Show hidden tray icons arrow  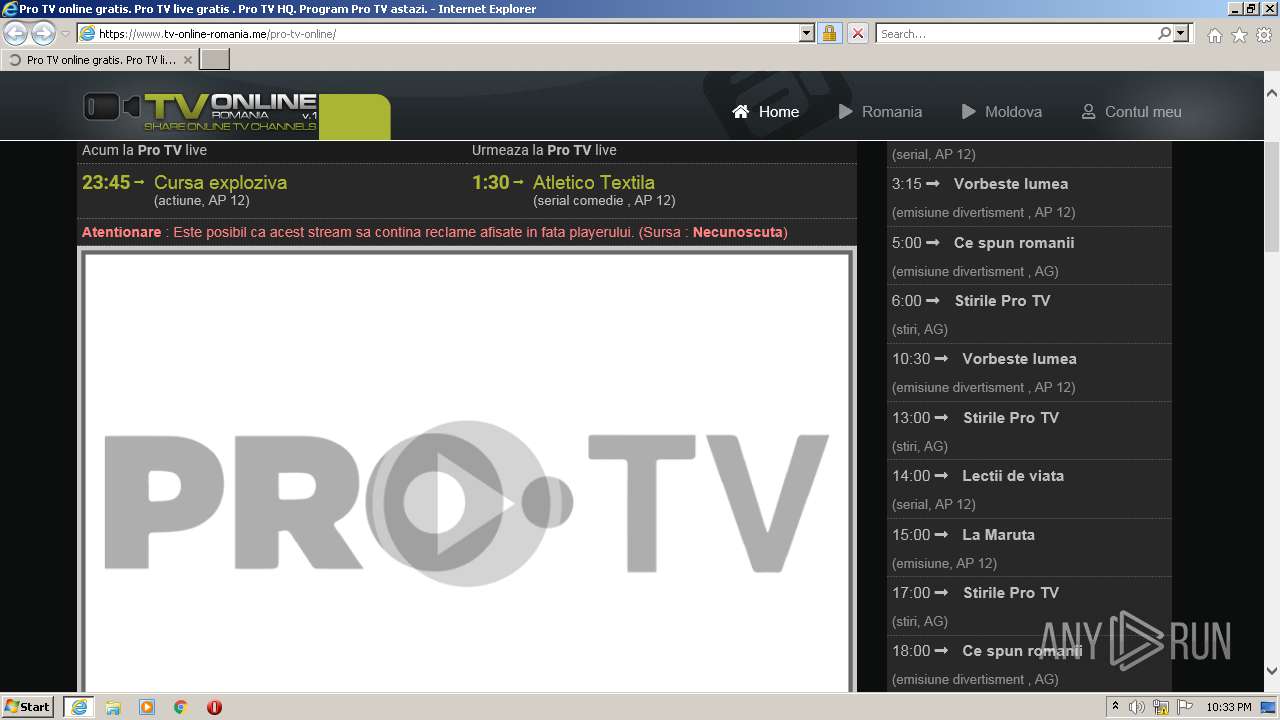[1115, 707]
